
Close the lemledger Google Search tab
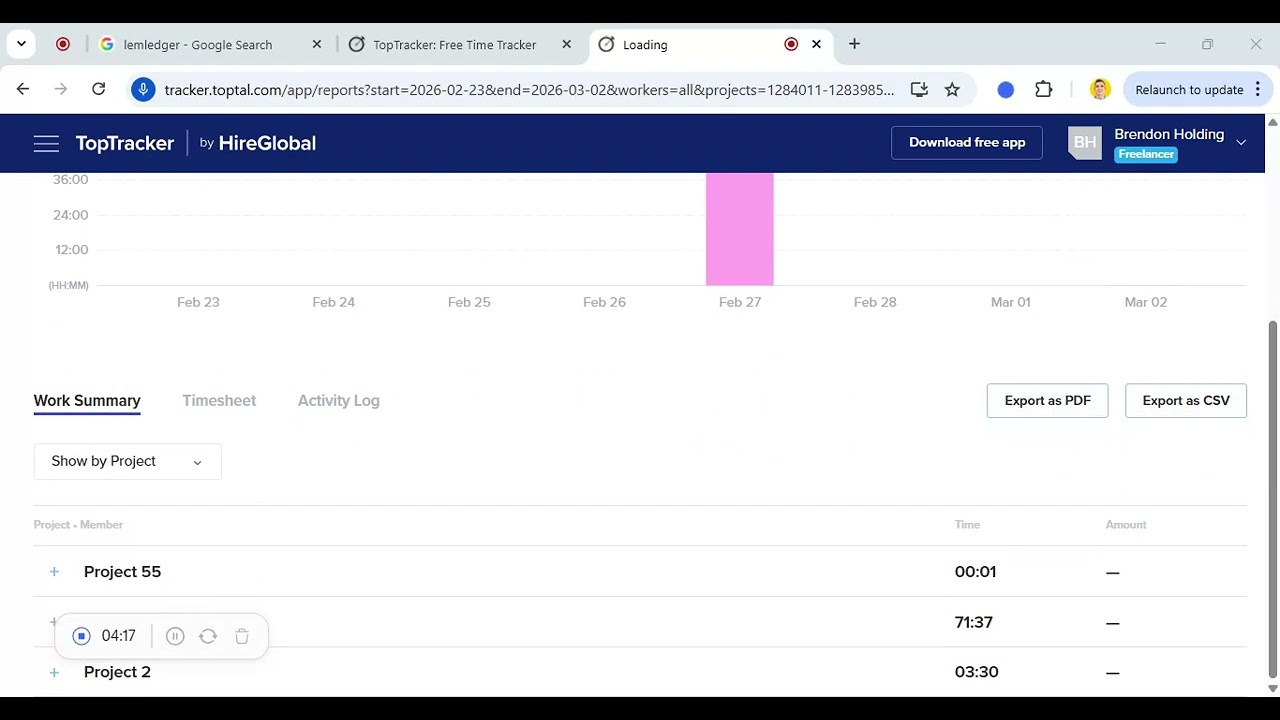(317, 44)
